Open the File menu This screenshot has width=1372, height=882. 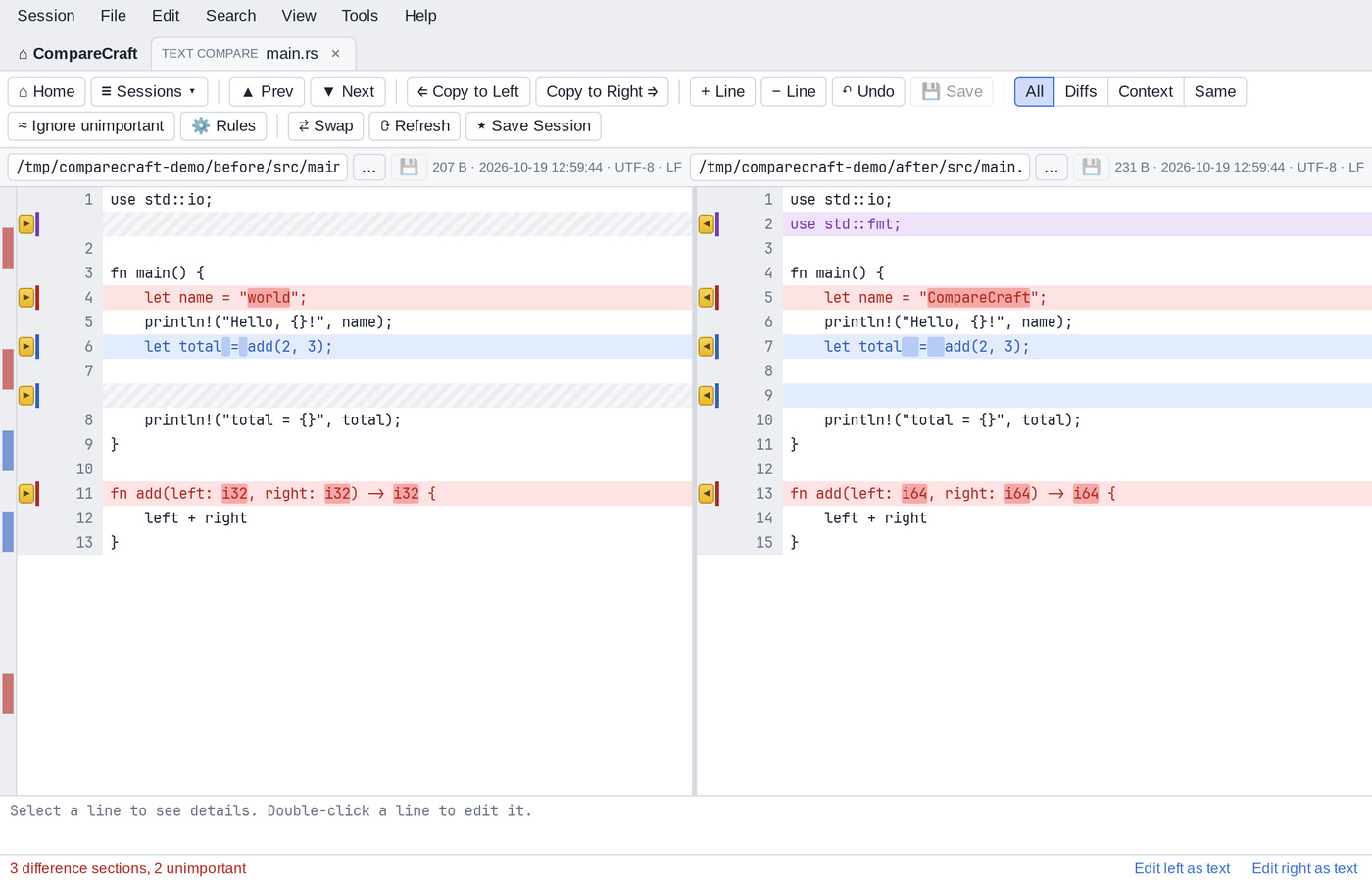click(x=113, y=16)
